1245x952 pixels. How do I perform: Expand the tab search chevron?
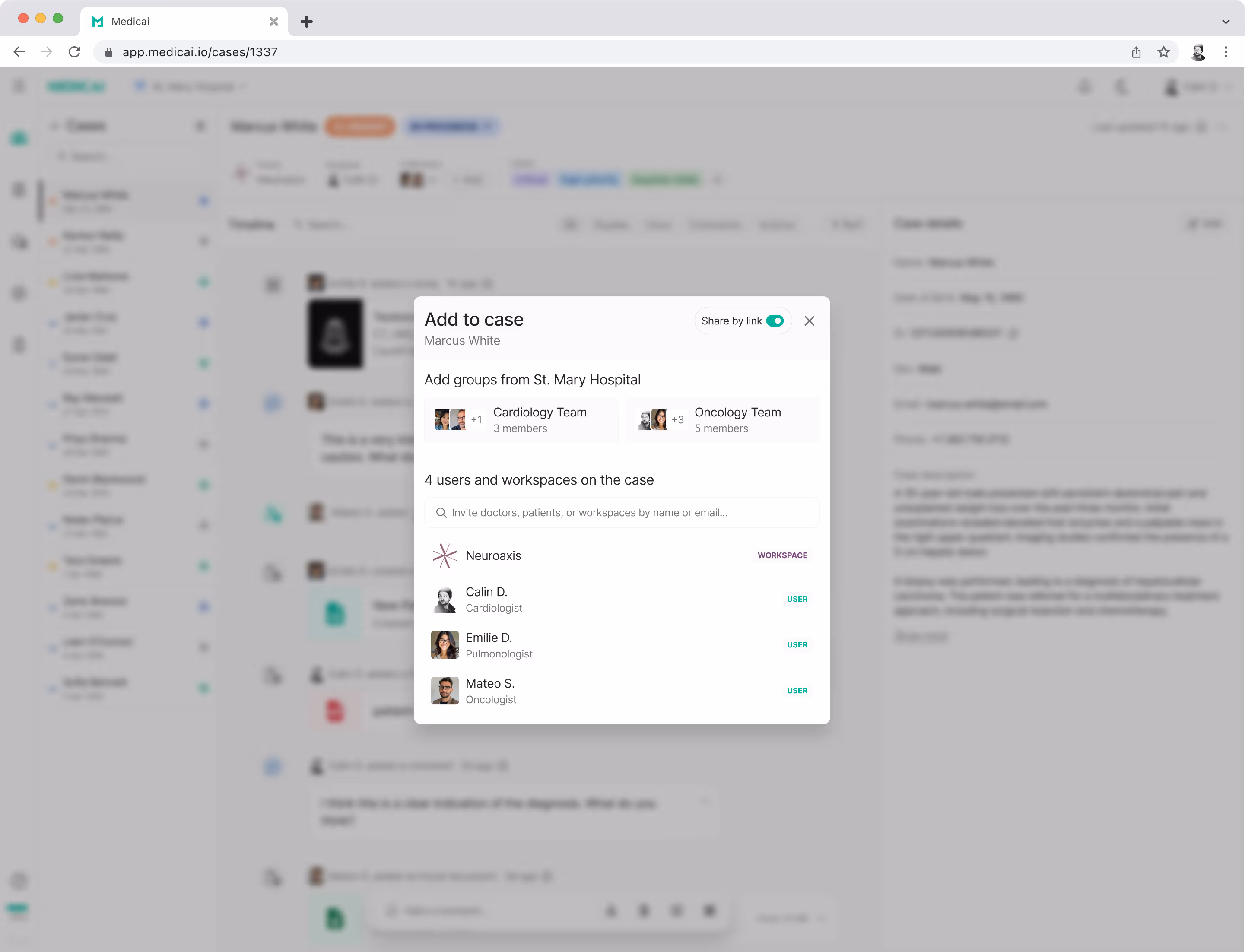1226,22
